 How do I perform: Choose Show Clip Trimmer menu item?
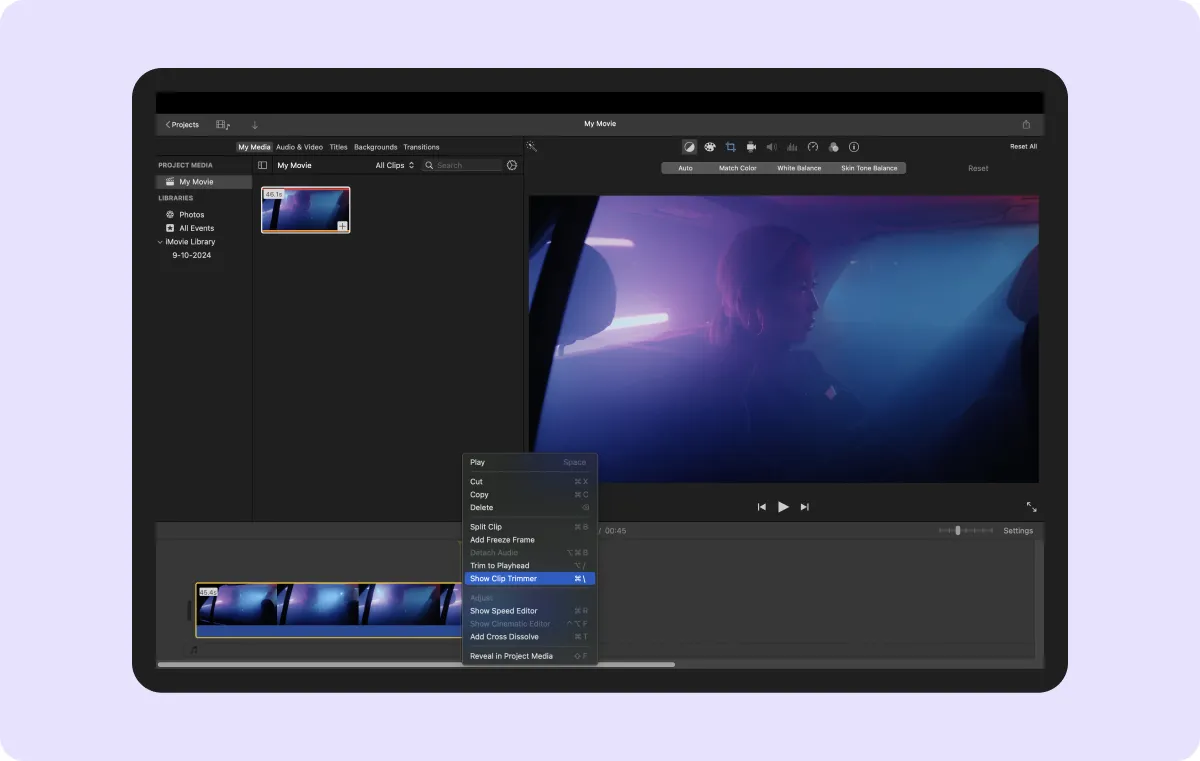[x=530, y=579]
